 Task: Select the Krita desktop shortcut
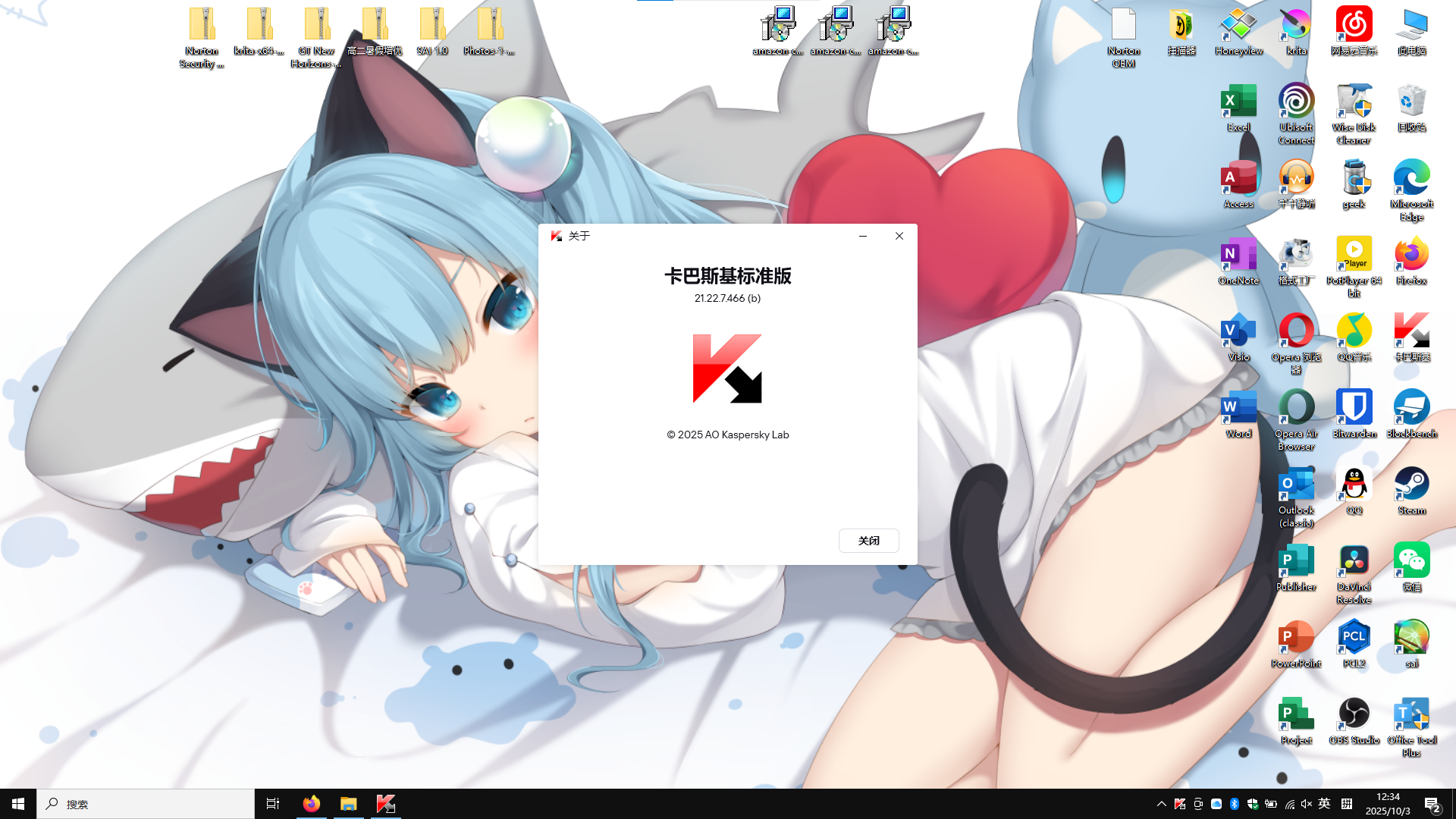pos(1296,32)
